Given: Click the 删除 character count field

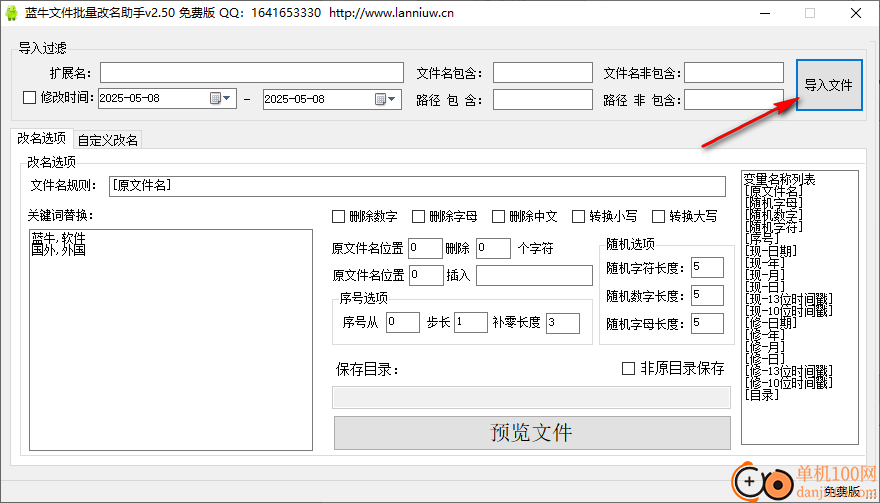Looking at the screenshot, I should point(493,248).
